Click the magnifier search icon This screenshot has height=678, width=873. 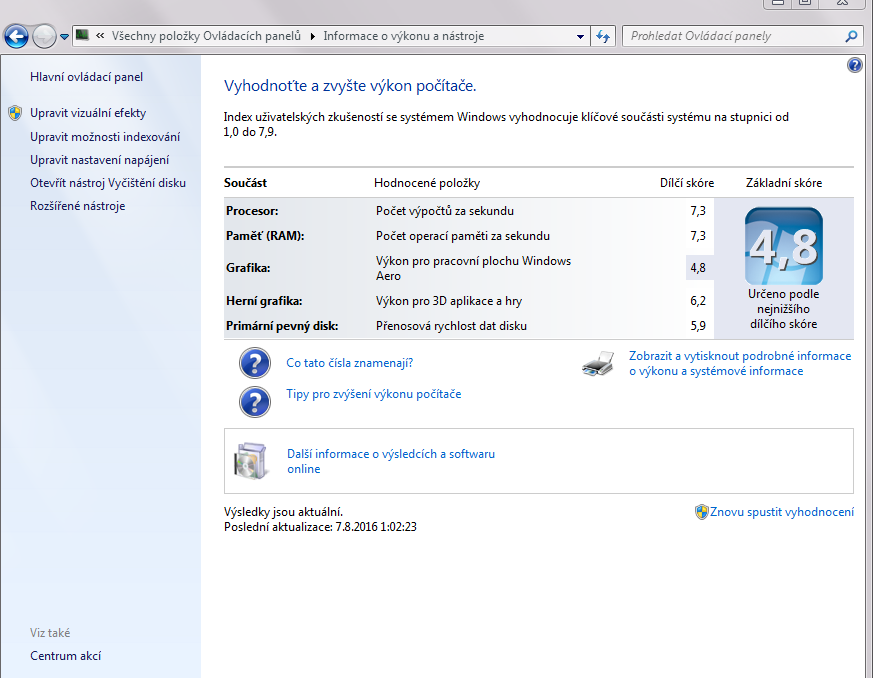coord(851,36)
